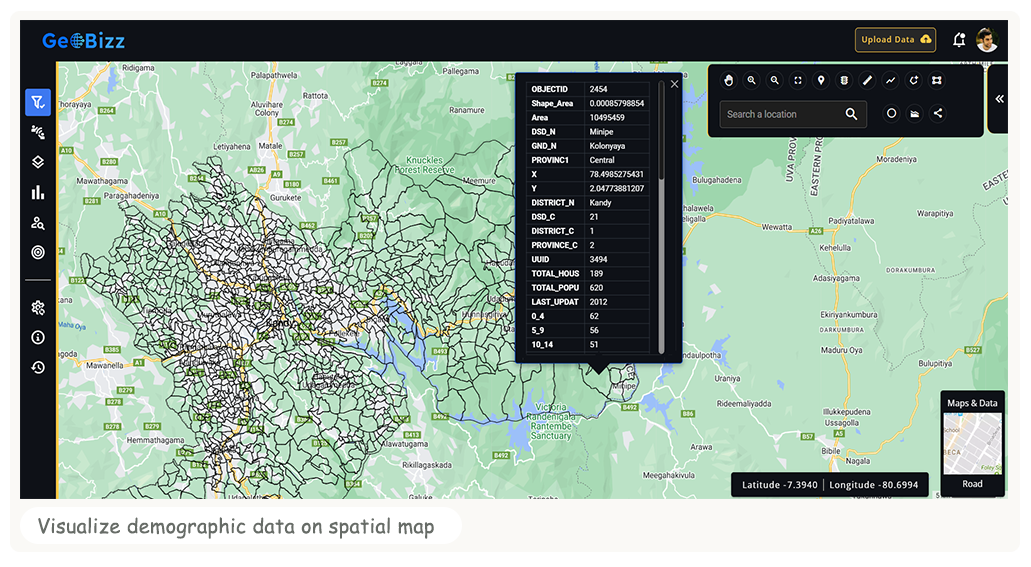Open the notifications bell
Viewport: 1031px width, 567px height.
959,40
